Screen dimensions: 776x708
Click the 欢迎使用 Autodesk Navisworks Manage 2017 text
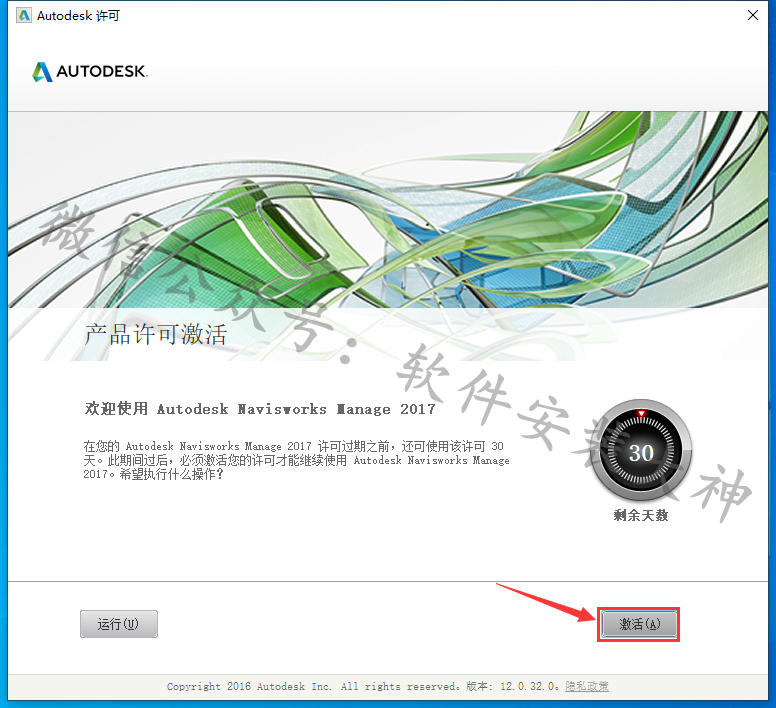(260, 409)
